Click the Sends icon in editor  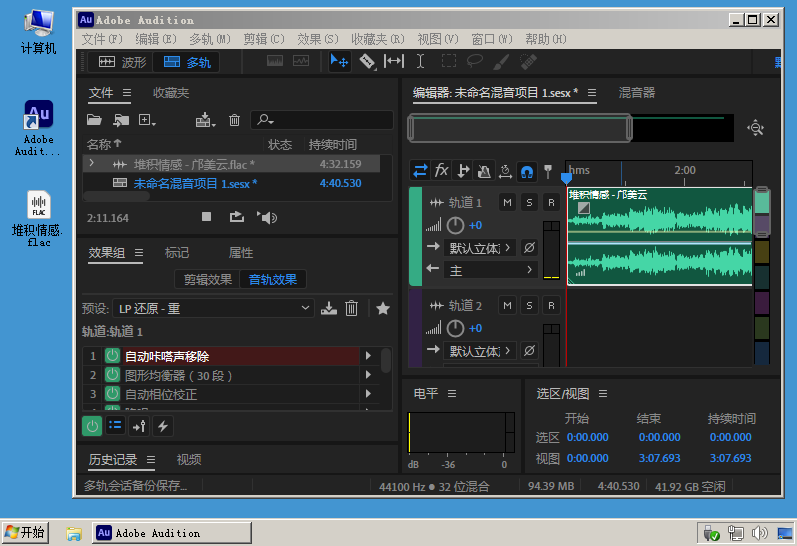[463, 171]
